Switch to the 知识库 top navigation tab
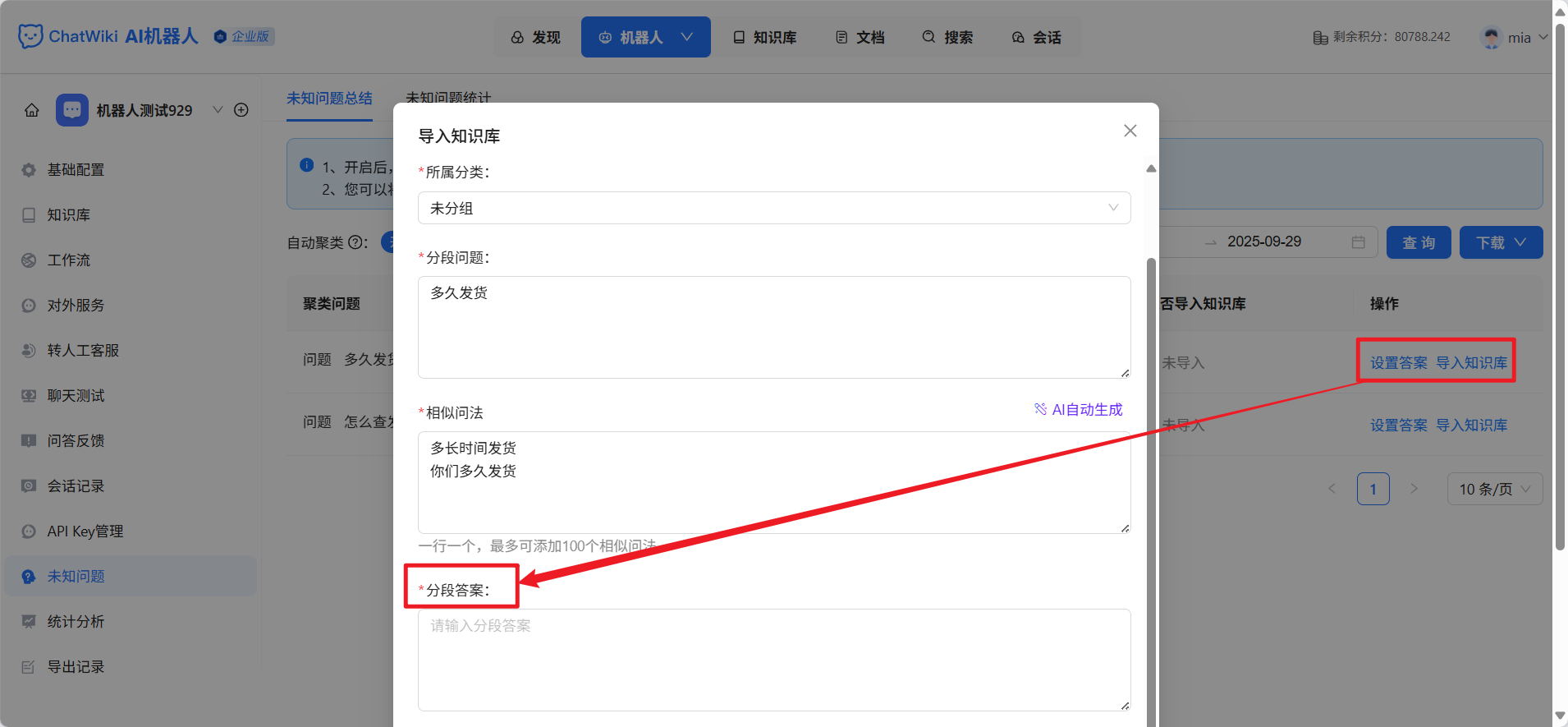Screen dimensions: 1568x727 point(765,37)
